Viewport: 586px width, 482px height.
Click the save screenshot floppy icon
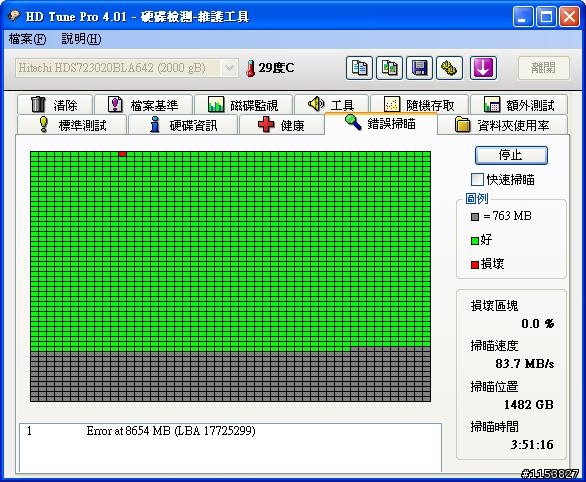point(420,68)
